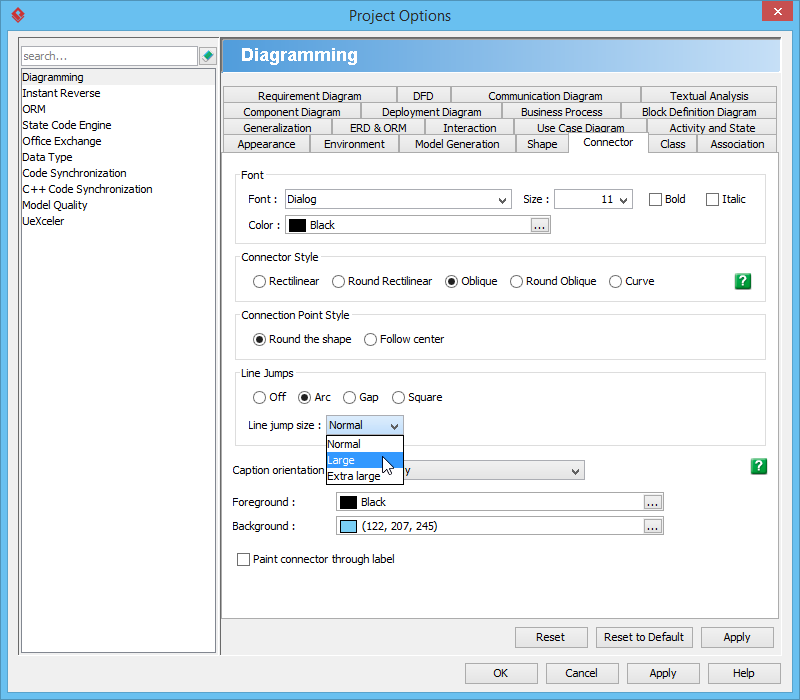Close the Project Options dialog
800x700 pixels.
(x=777, y=11)
